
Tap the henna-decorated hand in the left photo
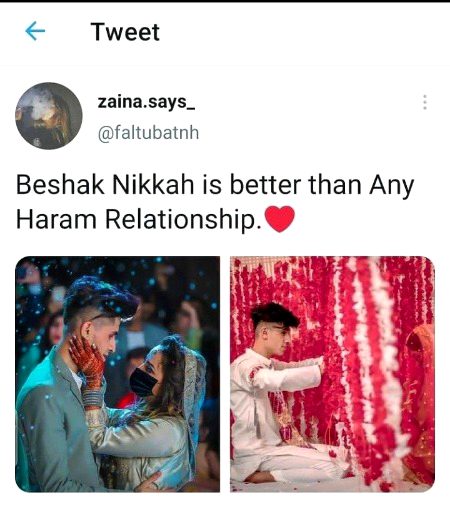click(87, 362)
